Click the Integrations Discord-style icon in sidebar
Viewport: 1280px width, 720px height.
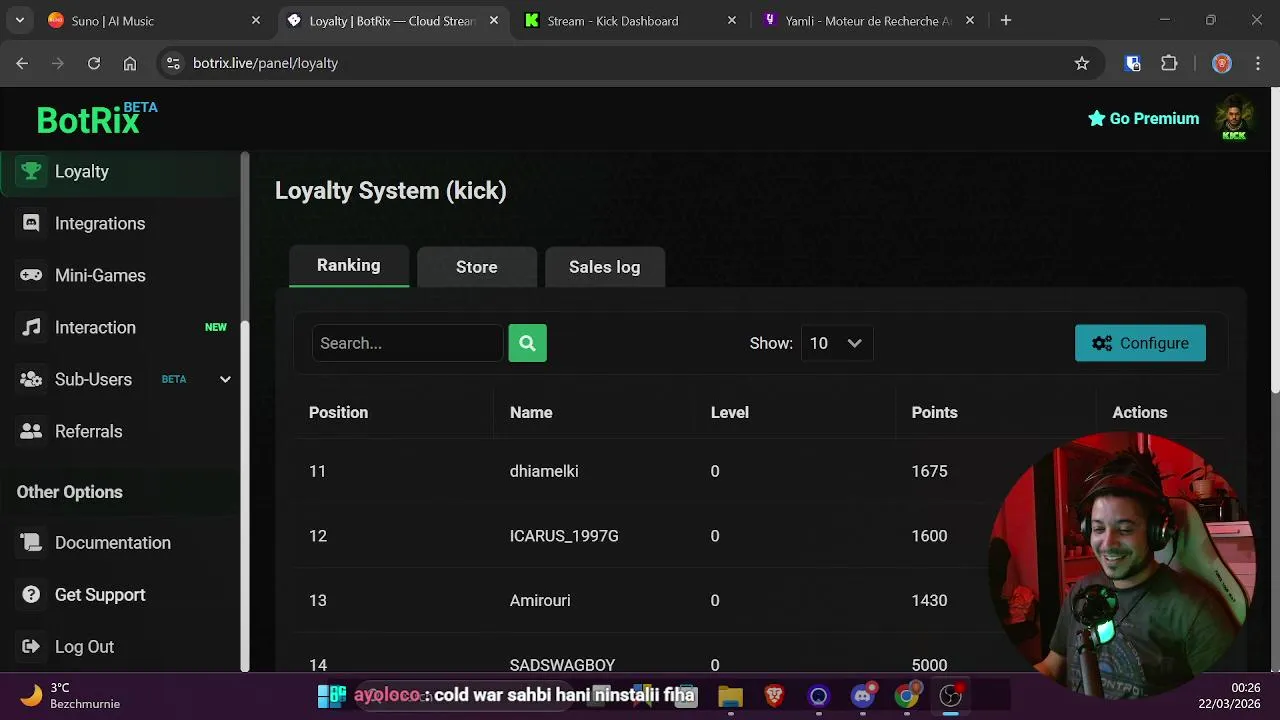(x=31, y=223)
